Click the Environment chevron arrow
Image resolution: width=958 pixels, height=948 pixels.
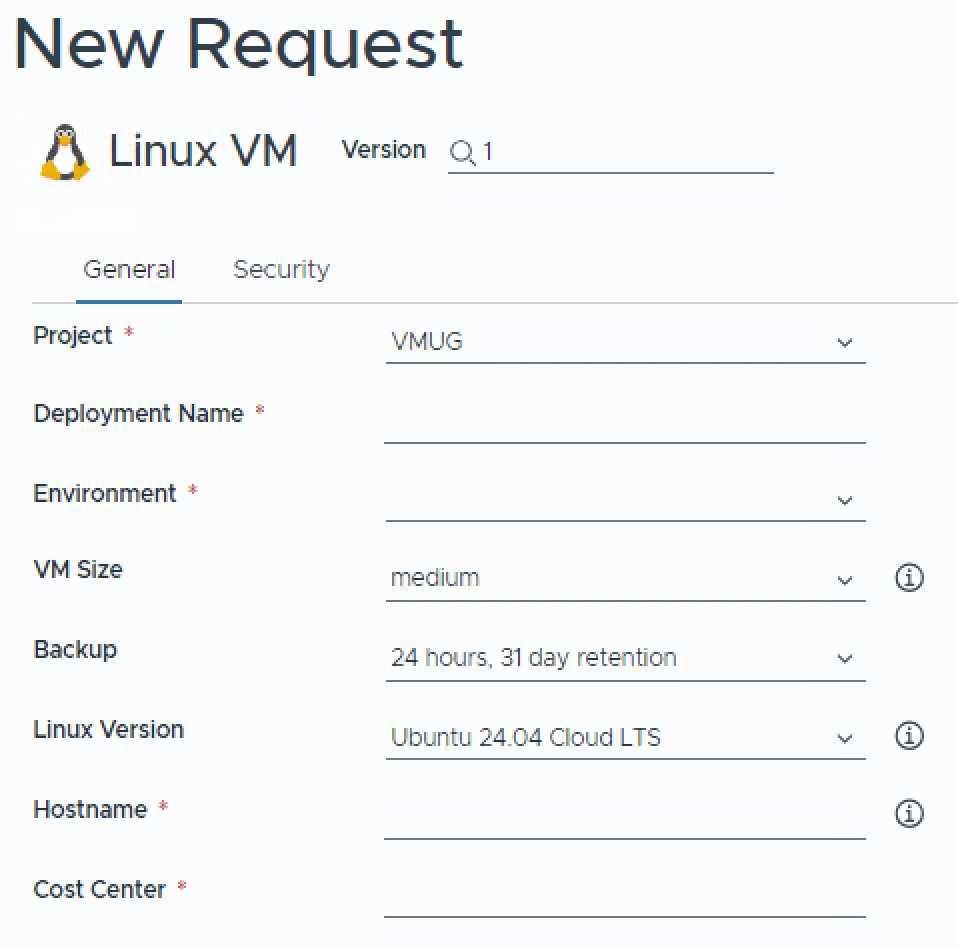click(x=845, y=501)
